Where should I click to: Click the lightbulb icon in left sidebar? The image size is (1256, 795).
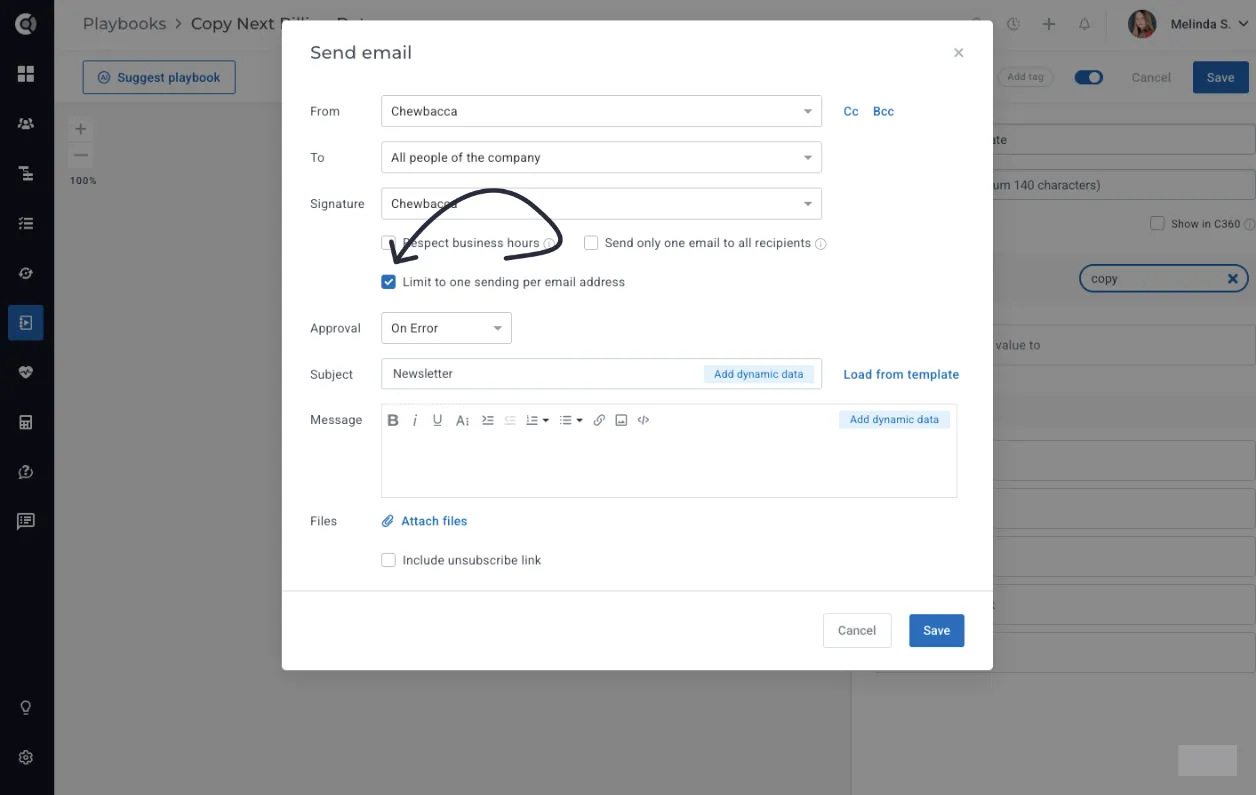(26, 707)
